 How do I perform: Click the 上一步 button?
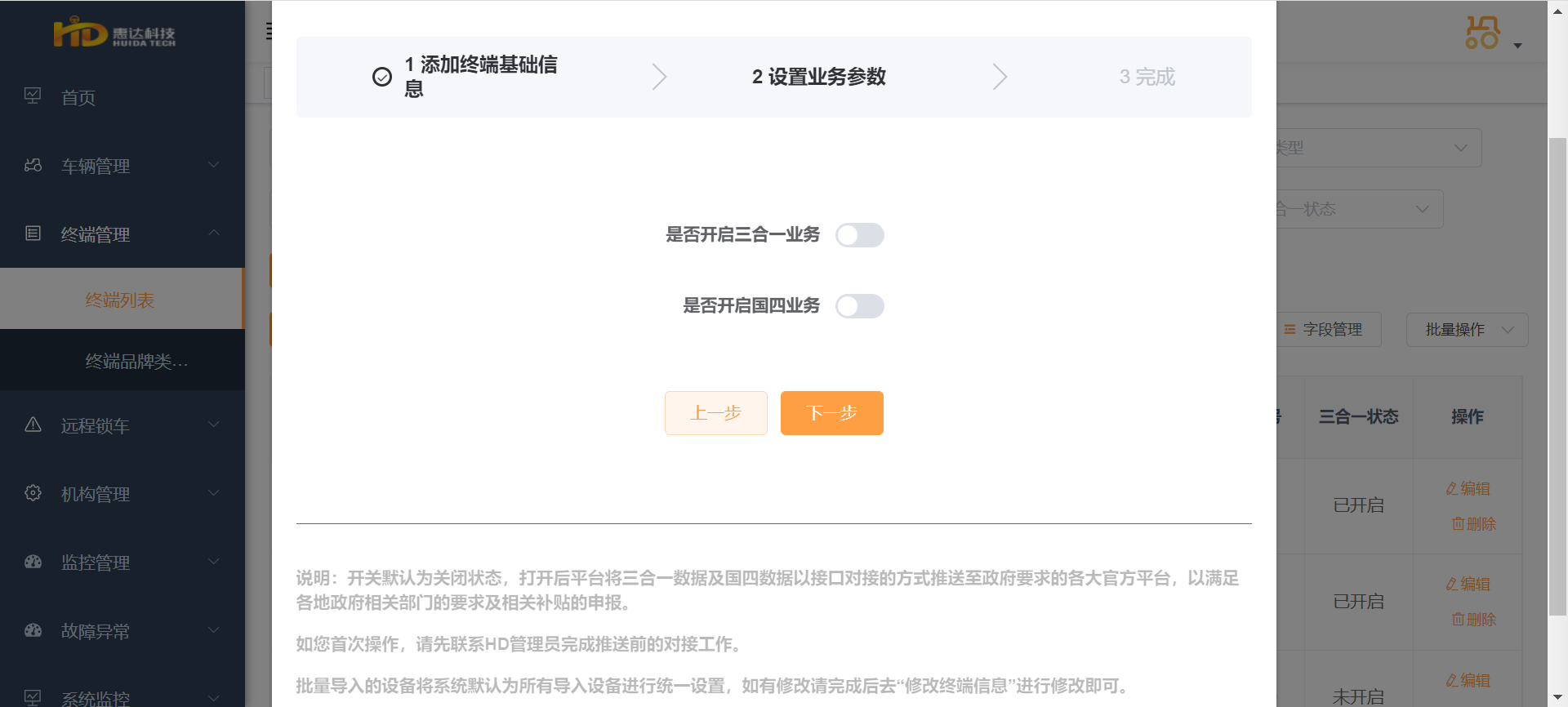pyautogui.click(x=716, y=413)
